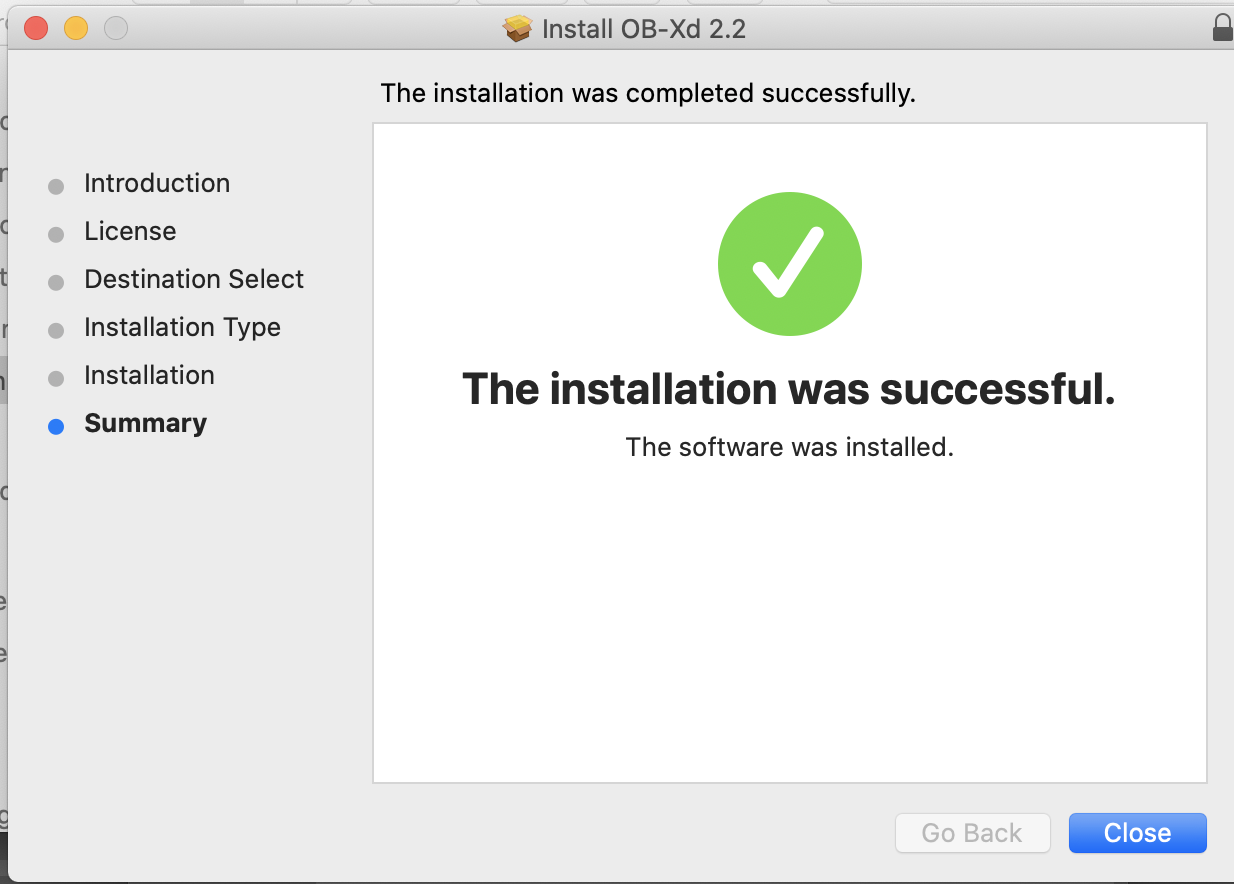
Task: Select the Destination Select step
Action: tap(194, 279)
